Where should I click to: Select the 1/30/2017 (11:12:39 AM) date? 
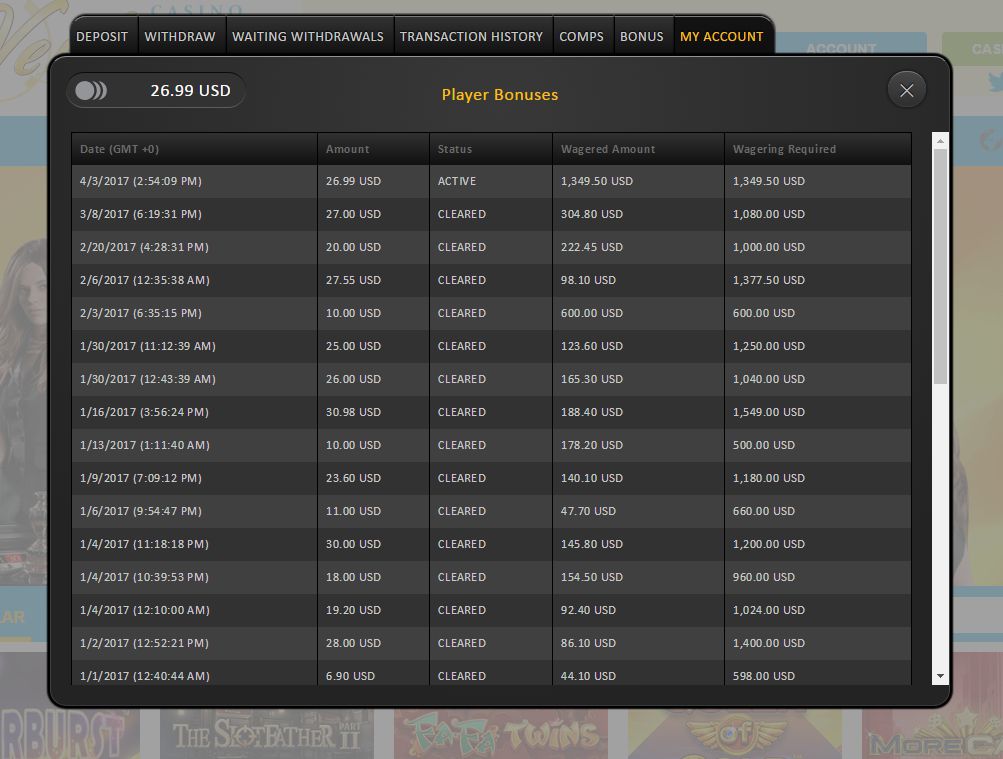(x=148, y=346)
